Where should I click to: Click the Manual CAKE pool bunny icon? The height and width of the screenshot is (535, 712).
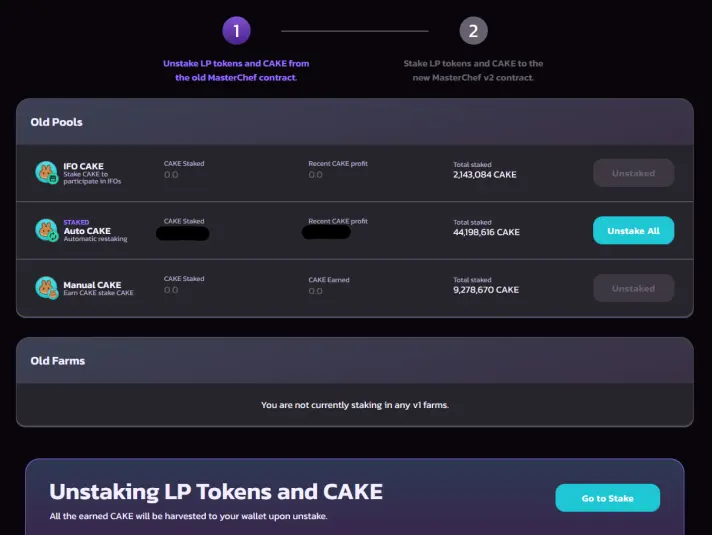point(47,287)
